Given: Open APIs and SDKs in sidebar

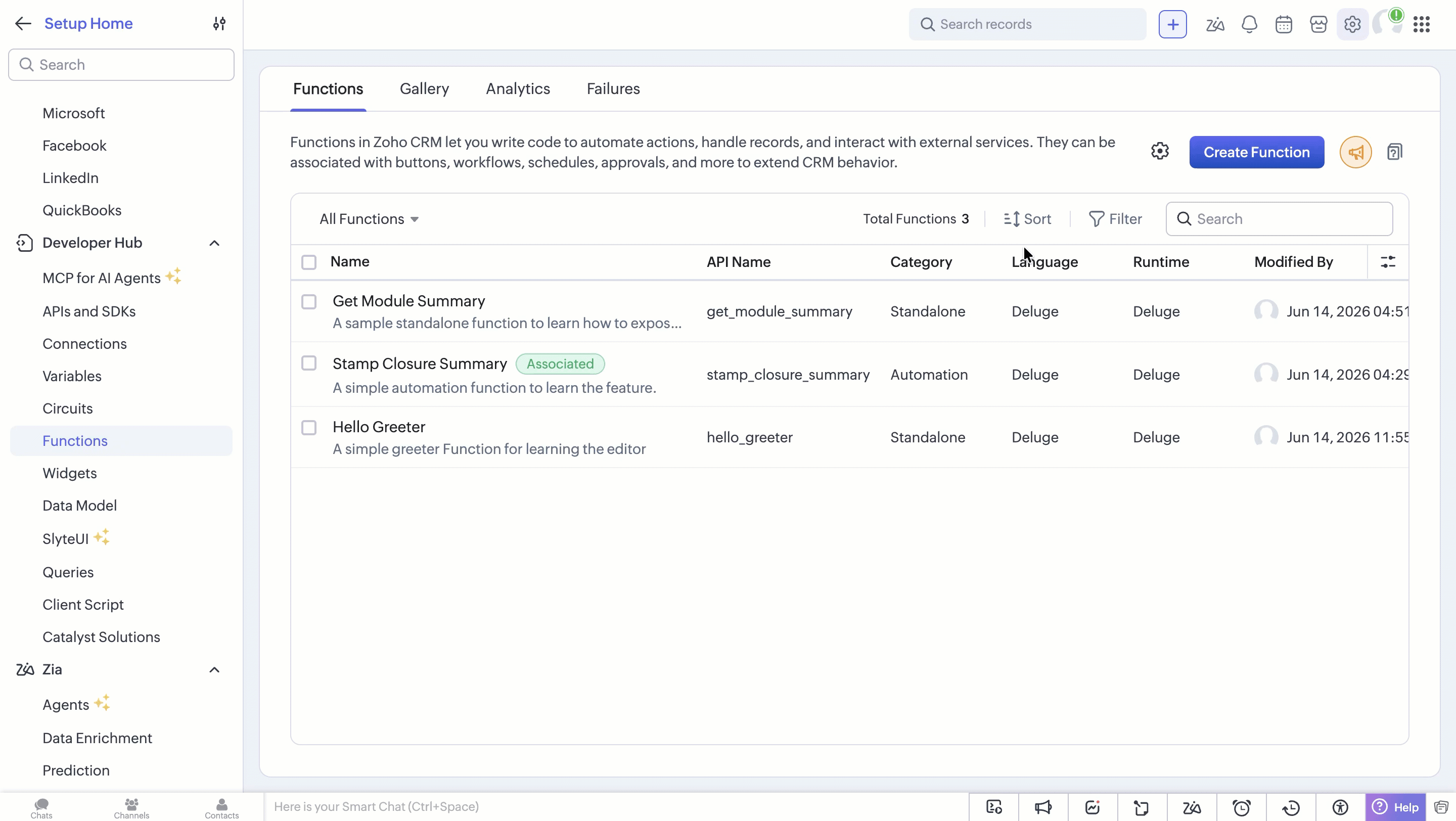Looking at the screenshot, I should (x=89, y=311).
